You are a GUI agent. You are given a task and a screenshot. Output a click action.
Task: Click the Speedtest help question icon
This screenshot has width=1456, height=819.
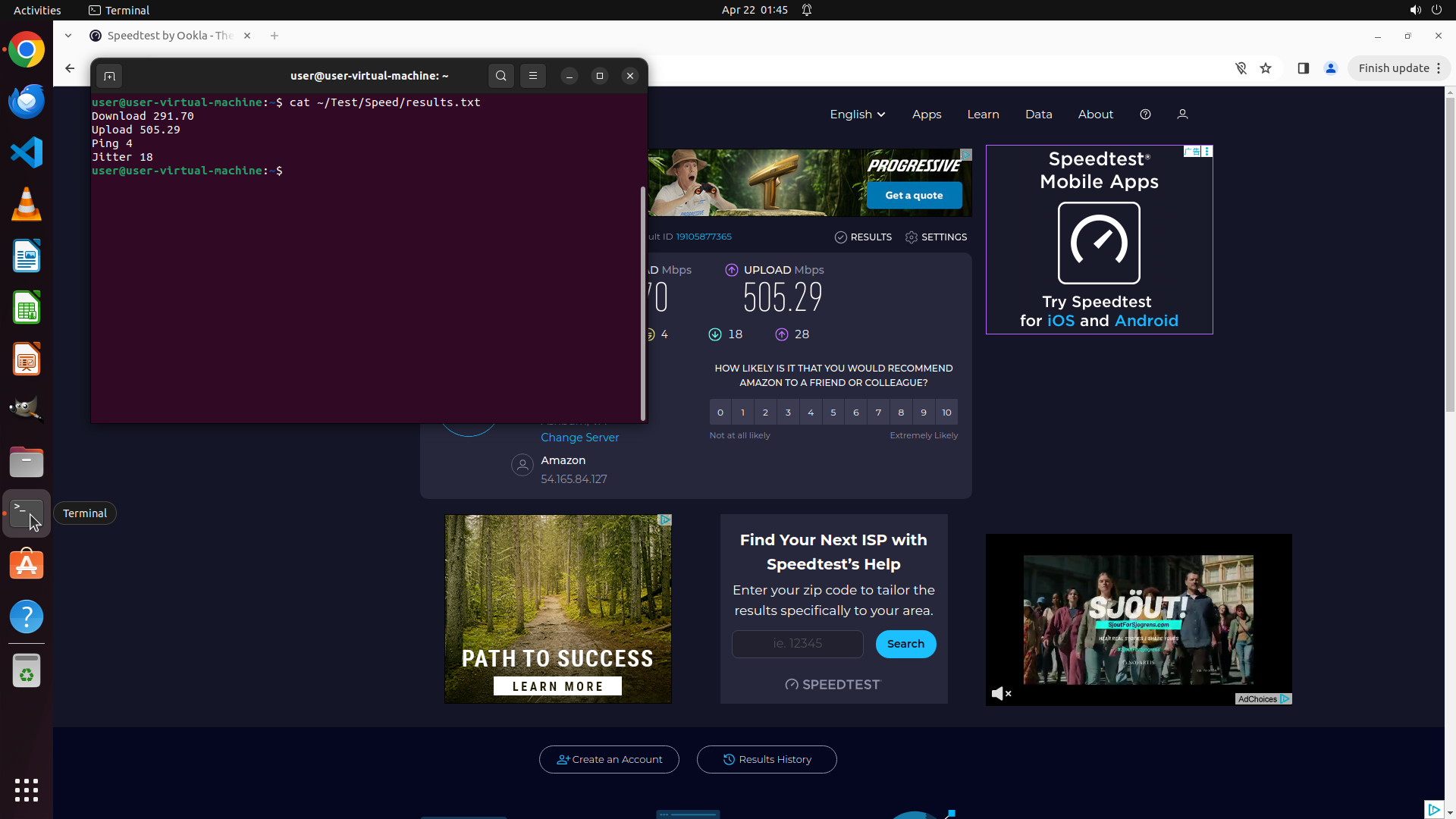(x=1145, y=115)
